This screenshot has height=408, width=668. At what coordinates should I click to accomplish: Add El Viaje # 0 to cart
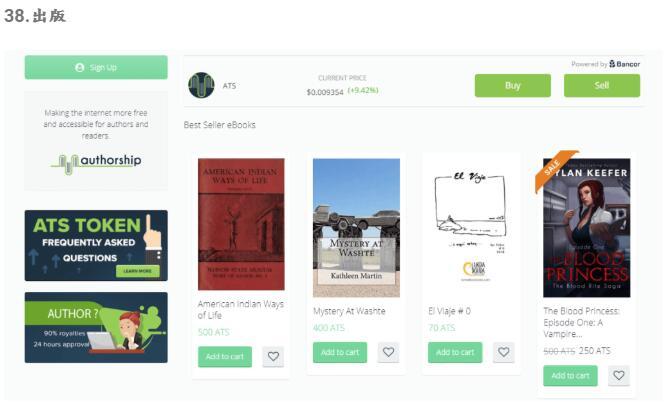click(455, 352)
